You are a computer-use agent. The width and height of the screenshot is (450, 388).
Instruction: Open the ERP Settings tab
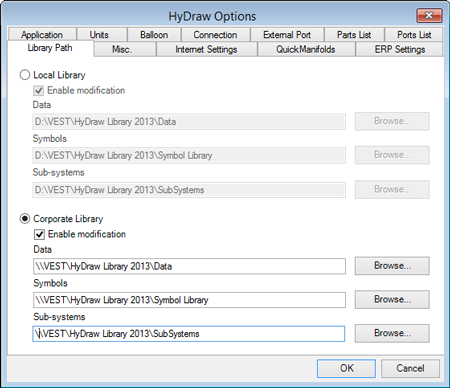(399, 49)
